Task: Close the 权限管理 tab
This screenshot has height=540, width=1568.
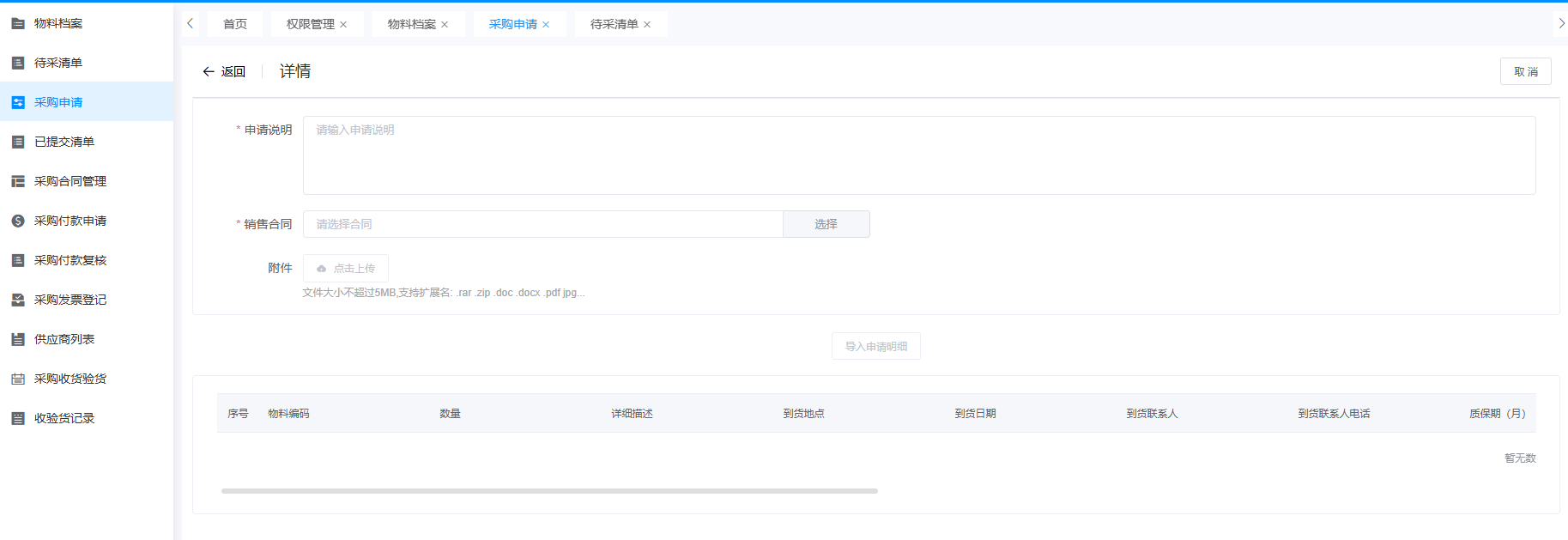Action: coord(343,25)
